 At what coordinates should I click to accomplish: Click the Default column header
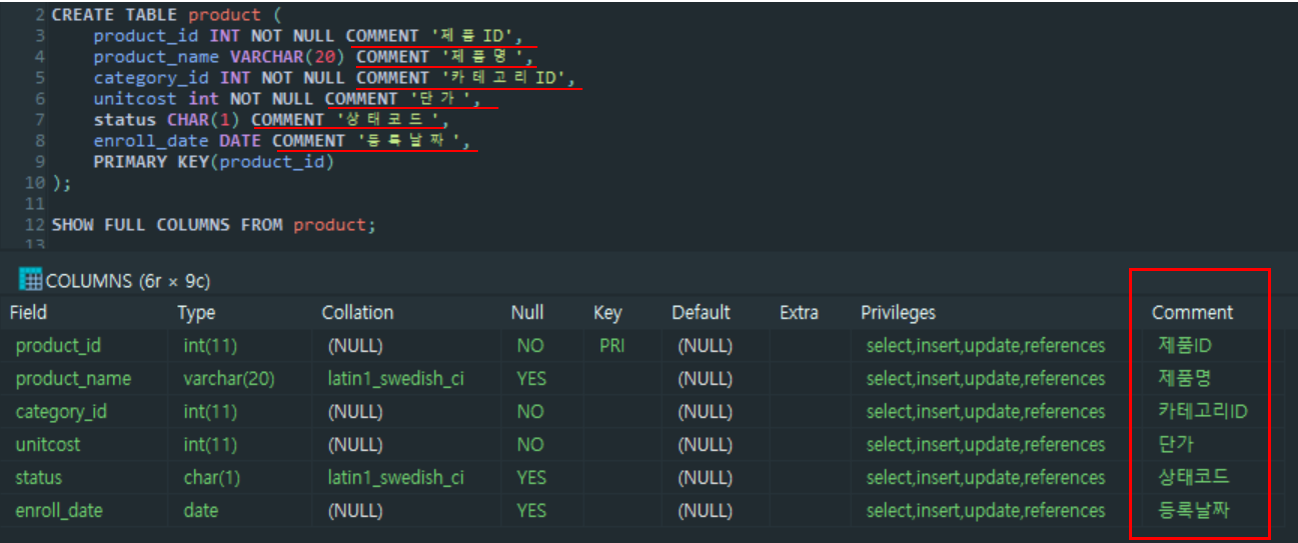point(701,313)
